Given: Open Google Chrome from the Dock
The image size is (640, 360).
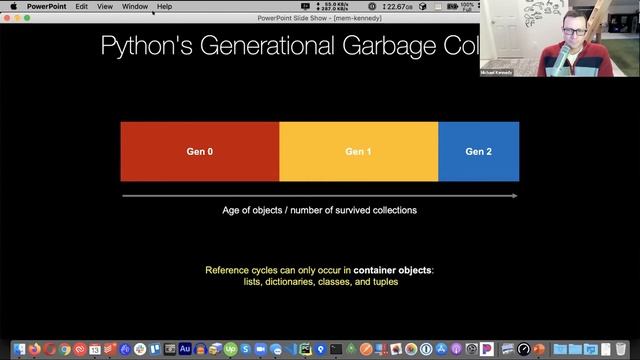Looking at the screenshot, I should [x=65, y=349].
